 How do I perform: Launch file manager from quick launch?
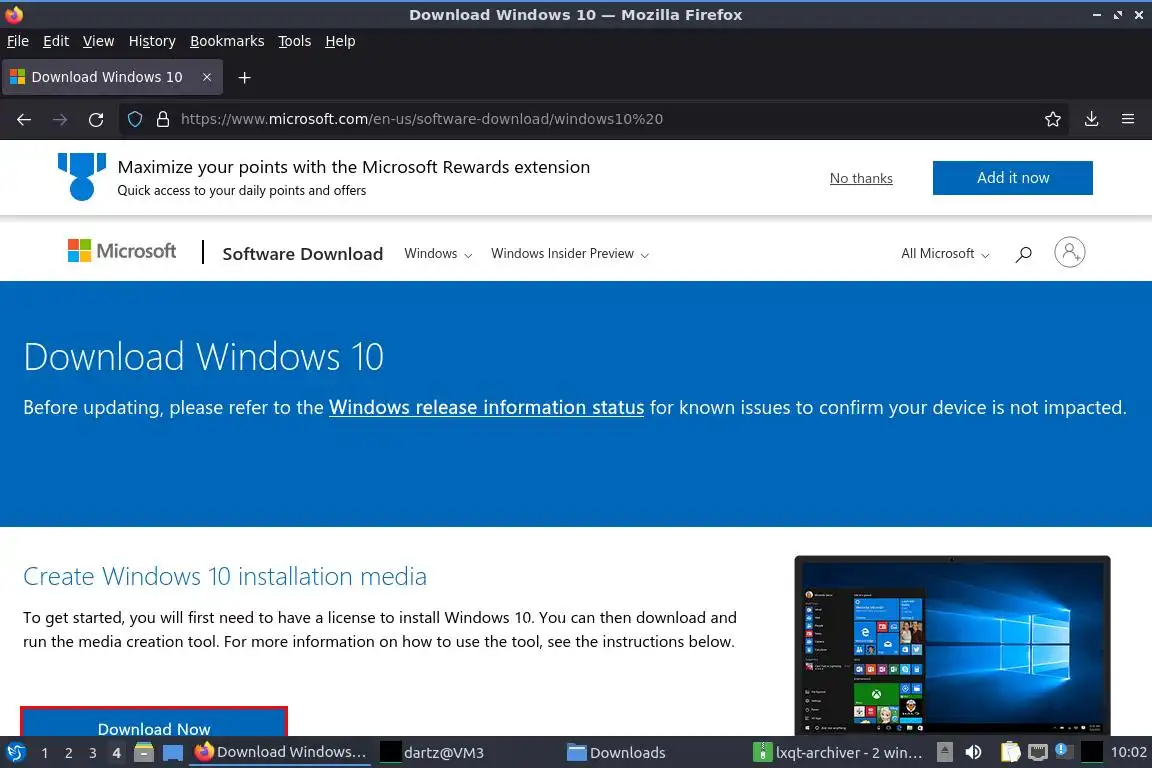(x=144, y=753)
